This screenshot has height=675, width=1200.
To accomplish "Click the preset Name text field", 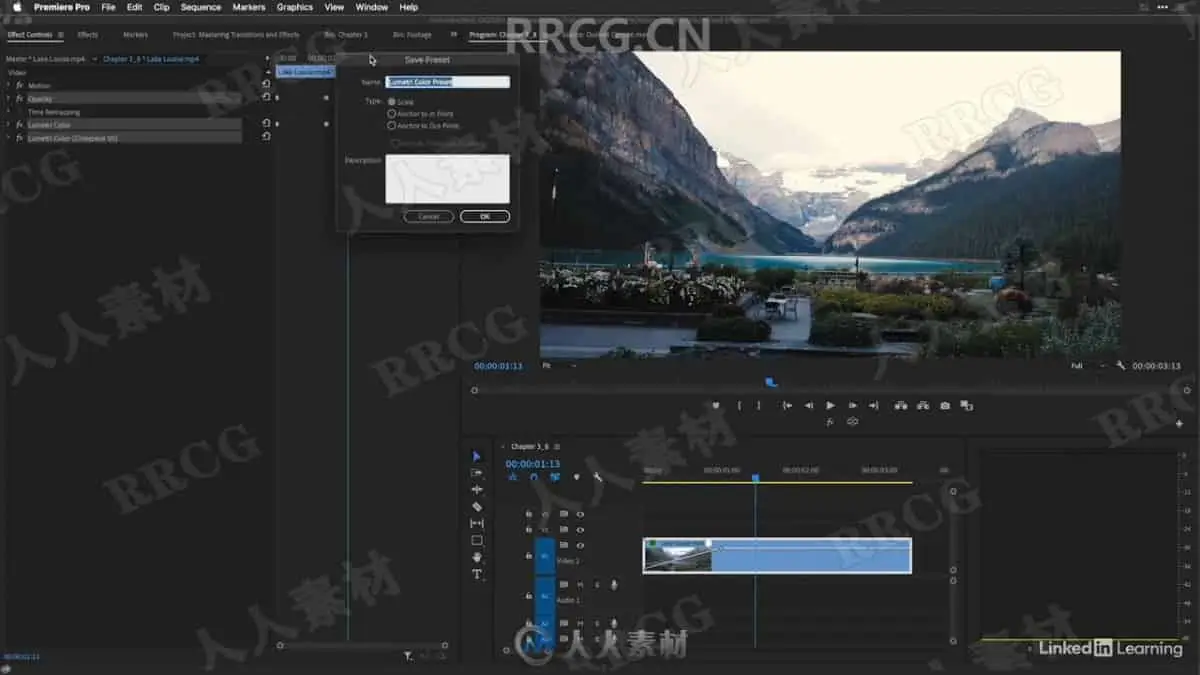I will point(447,82).
